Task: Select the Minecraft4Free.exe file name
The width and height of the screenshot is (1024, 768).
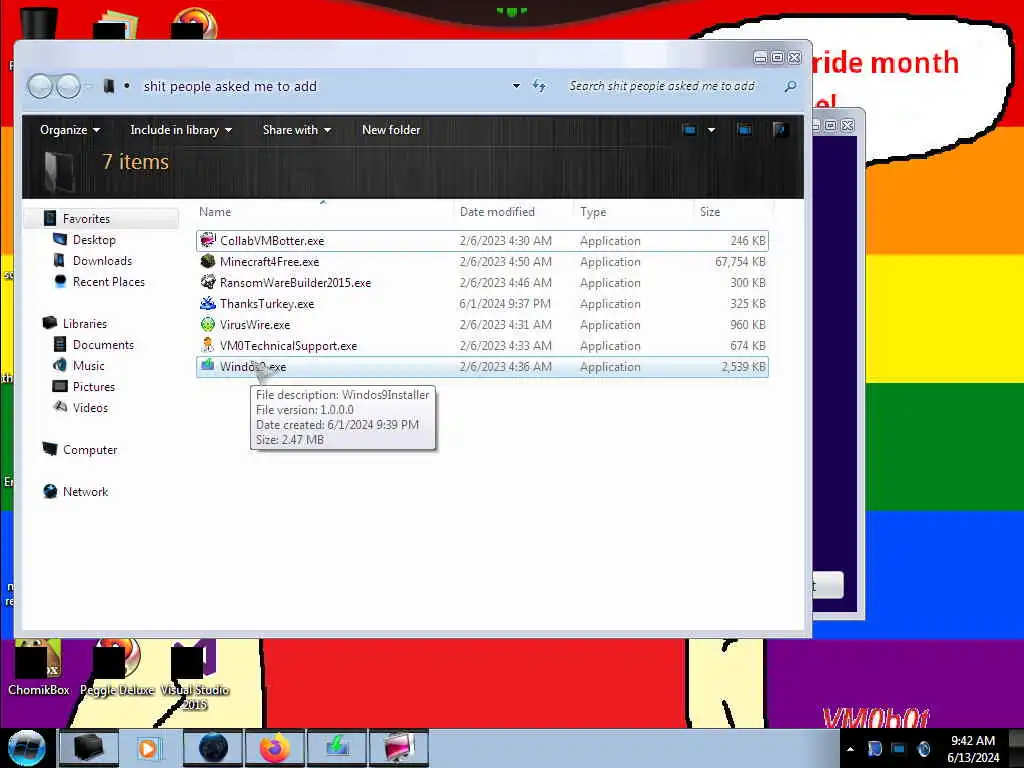Action: [269, 261]
